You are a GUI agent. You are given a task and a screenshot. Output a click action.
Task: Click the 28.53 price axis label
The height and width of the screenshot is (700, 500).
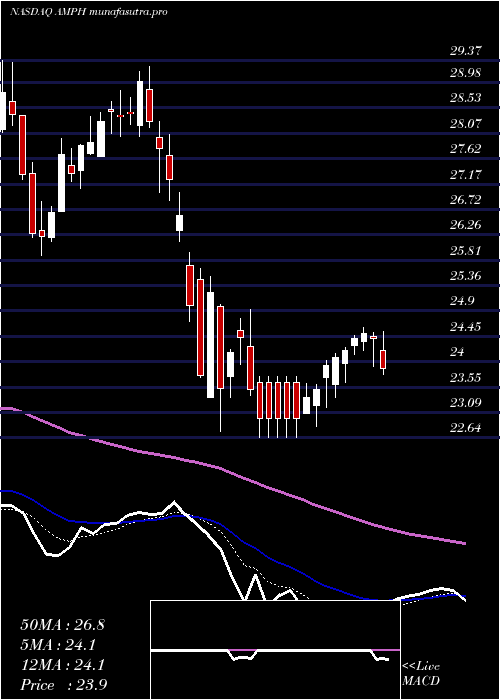pos(465,98)
